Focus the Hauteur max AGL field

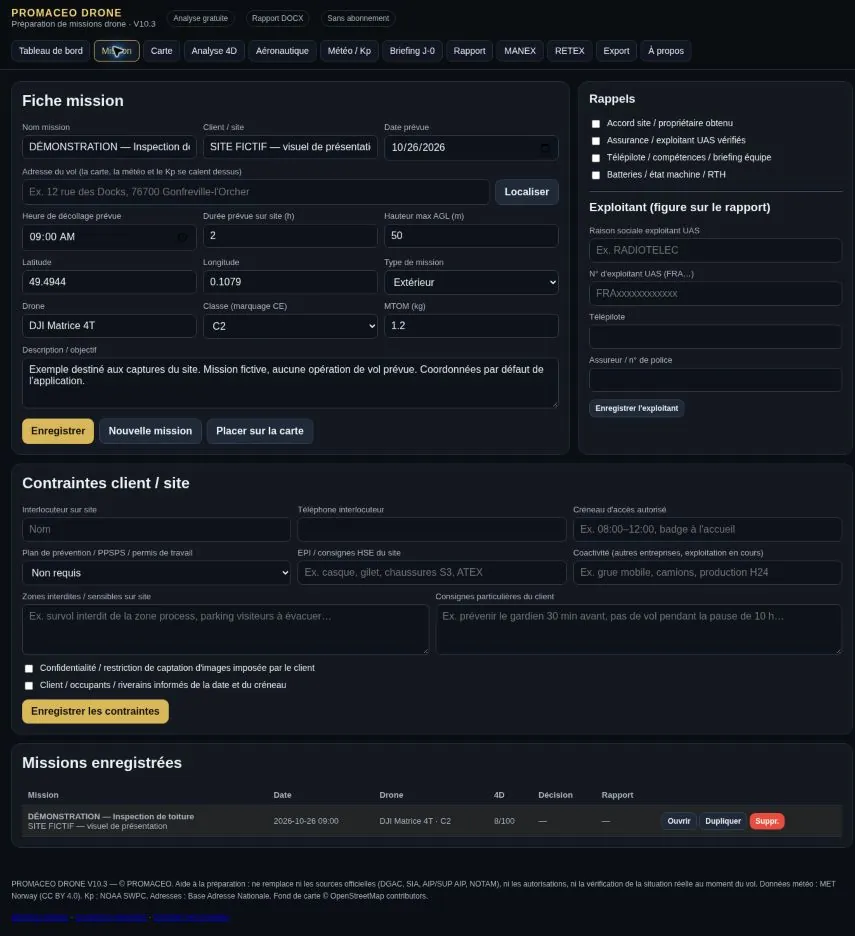click(471, 236)
